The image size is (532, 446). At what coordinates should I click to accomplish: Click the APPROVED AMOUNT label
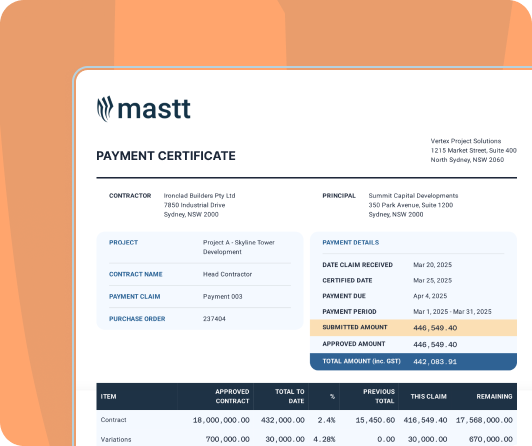click(x=354, y=344)
